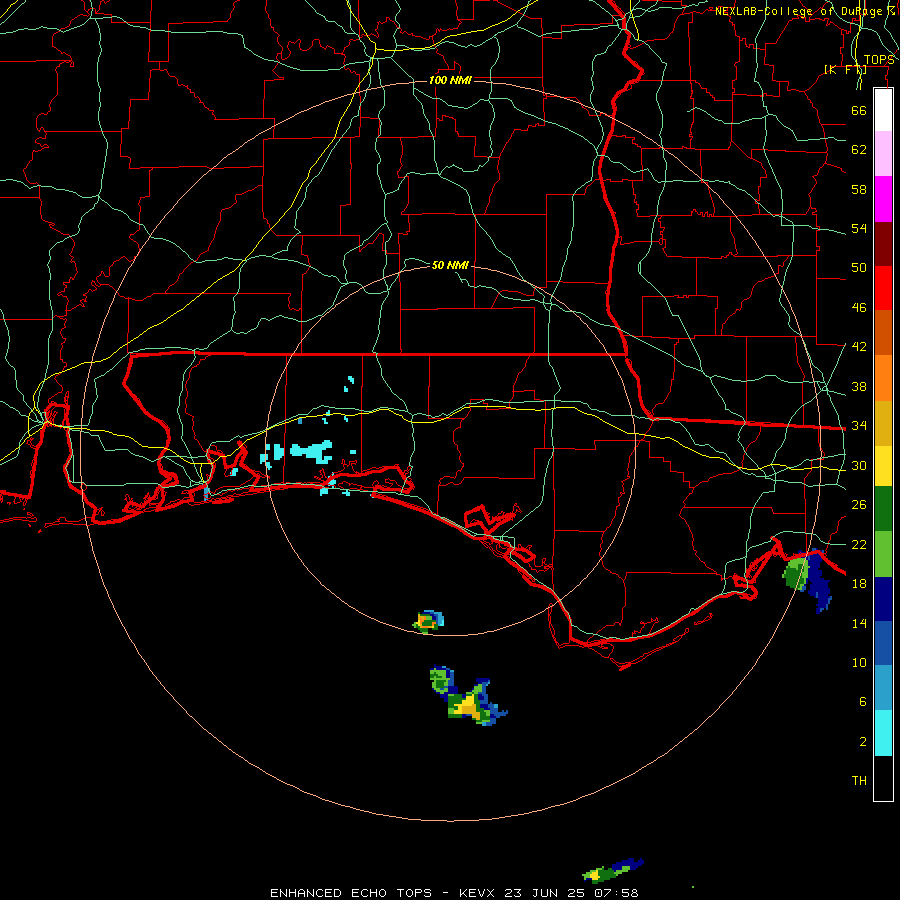The height and width of the screenshot is (900, 900).
Task: Click the "42" legend value
Action: (859, 347)
